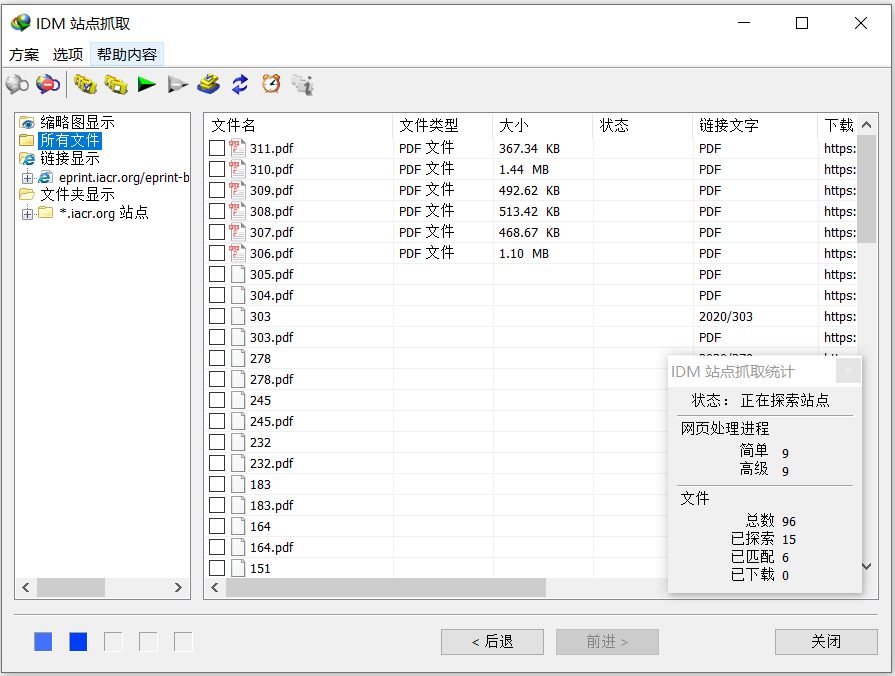Viewport: 895px width, 676px height.
Task: Click the eye icon beside 缩略图显示
Action: (27, 122)
